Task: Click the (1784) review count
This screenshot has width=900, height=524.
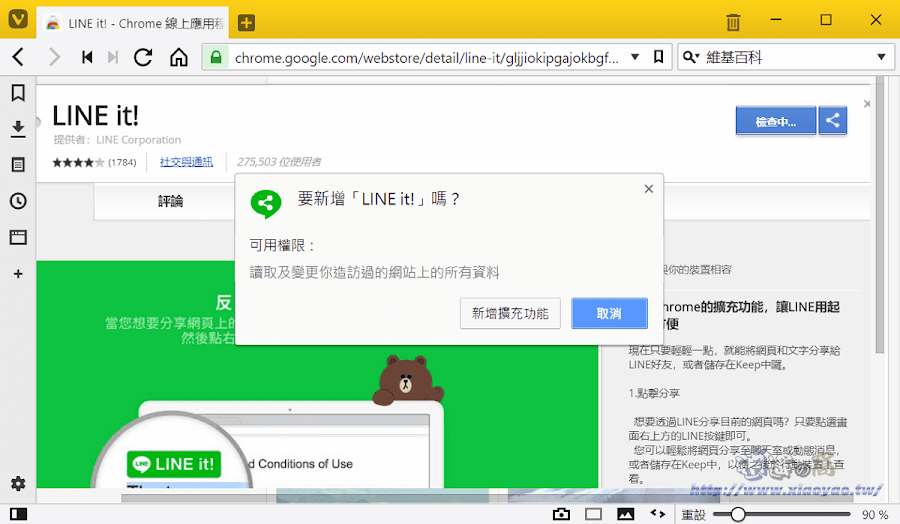Action: [x=122, y=162]
